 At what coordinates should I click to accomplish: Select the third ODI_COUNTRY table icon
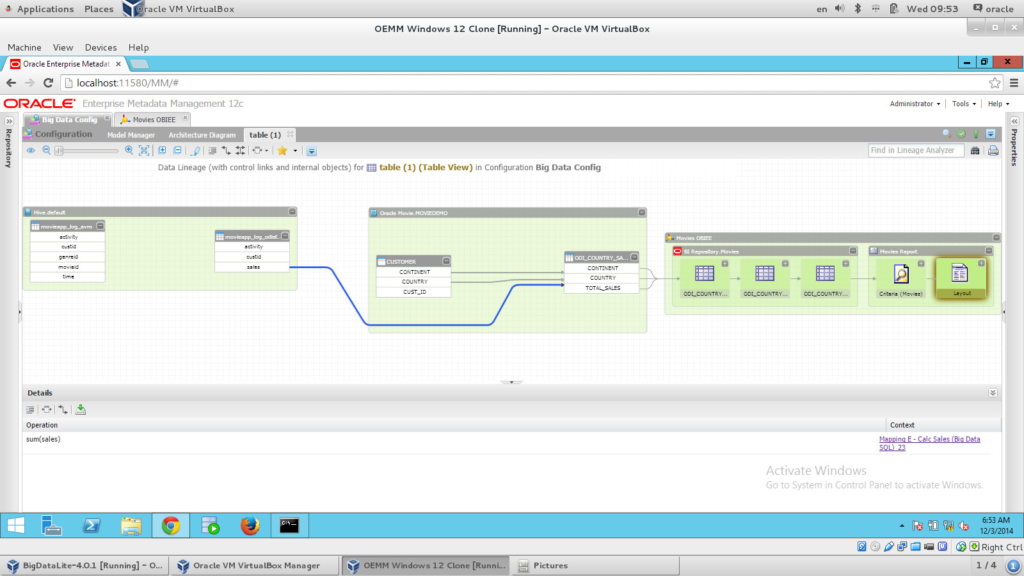[825, 274]
